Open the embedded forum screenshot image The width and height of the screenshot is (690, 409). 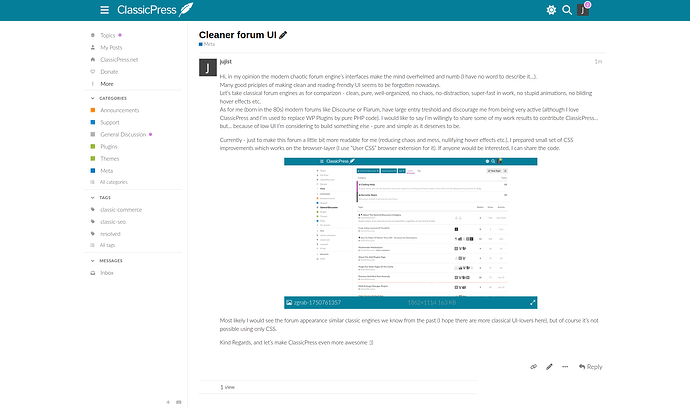tap(411, 227)
